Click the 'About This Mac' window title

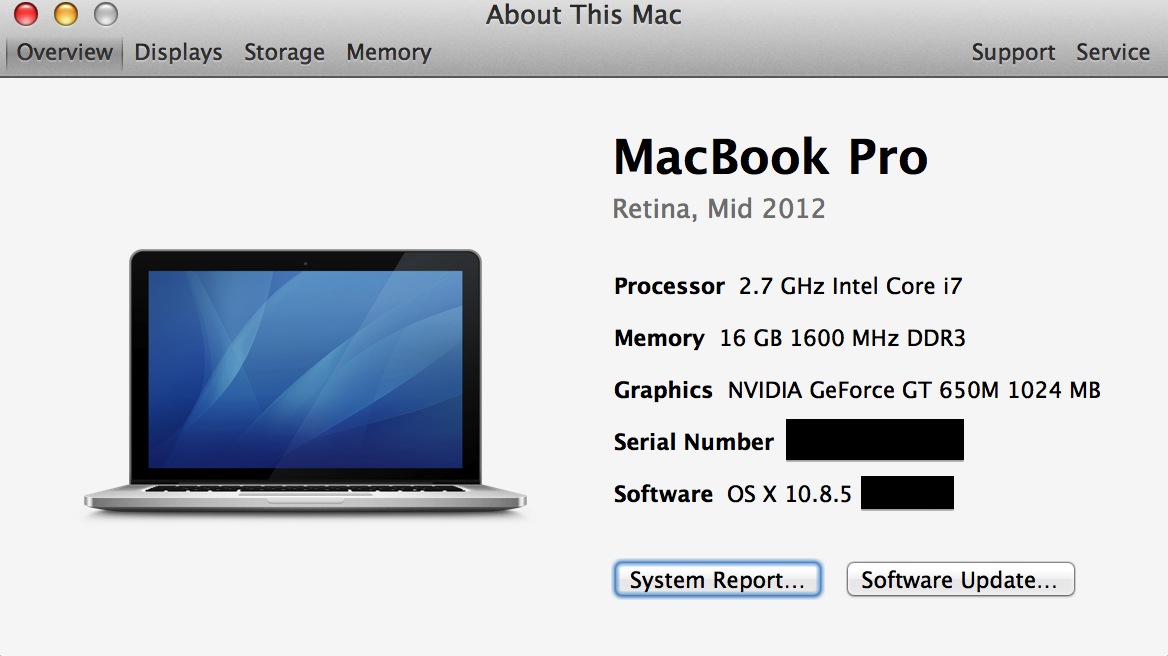click(584, 15)
